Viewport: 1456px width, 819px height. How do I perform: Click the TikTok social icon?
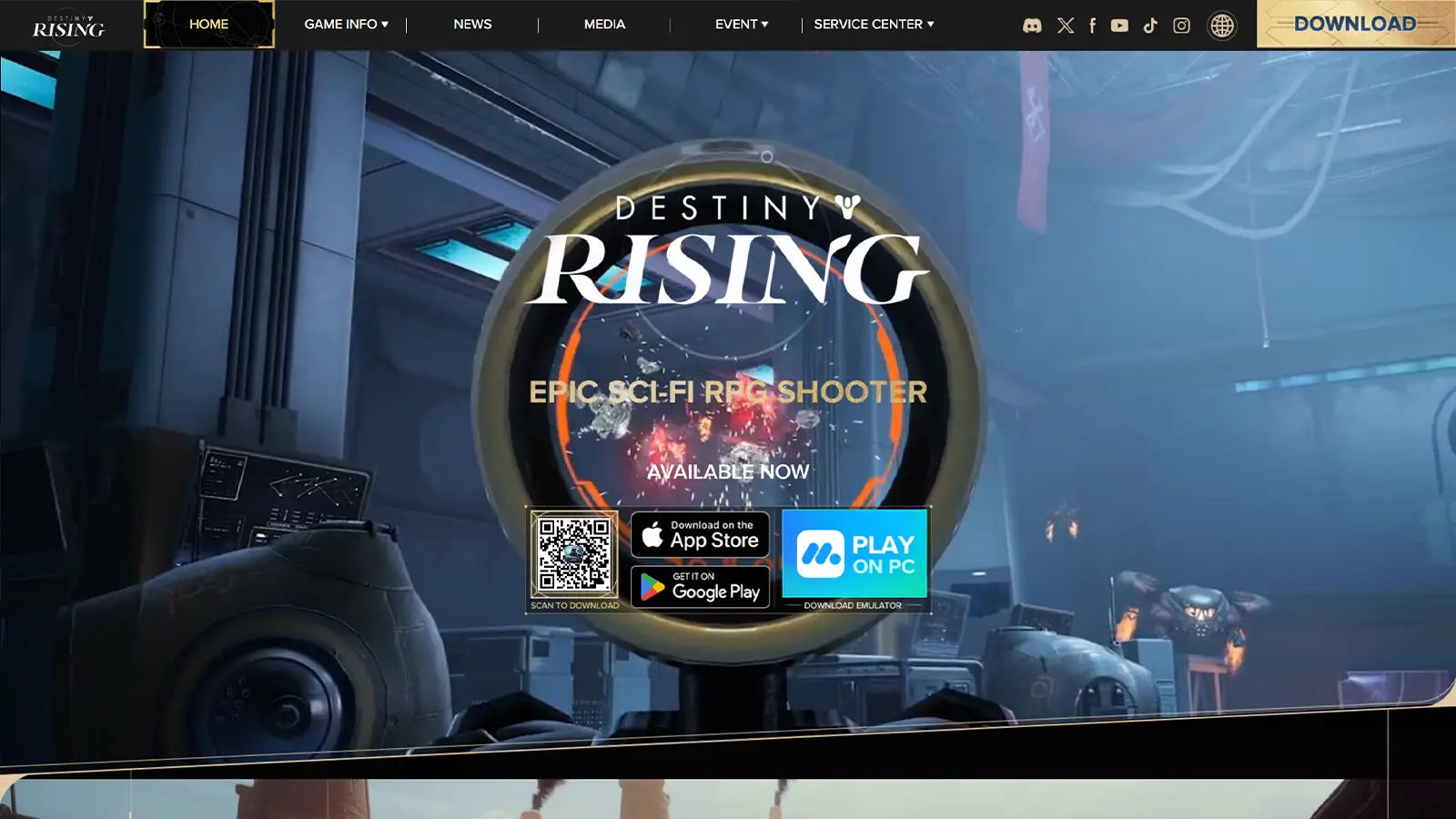[x=1151, y=25]
